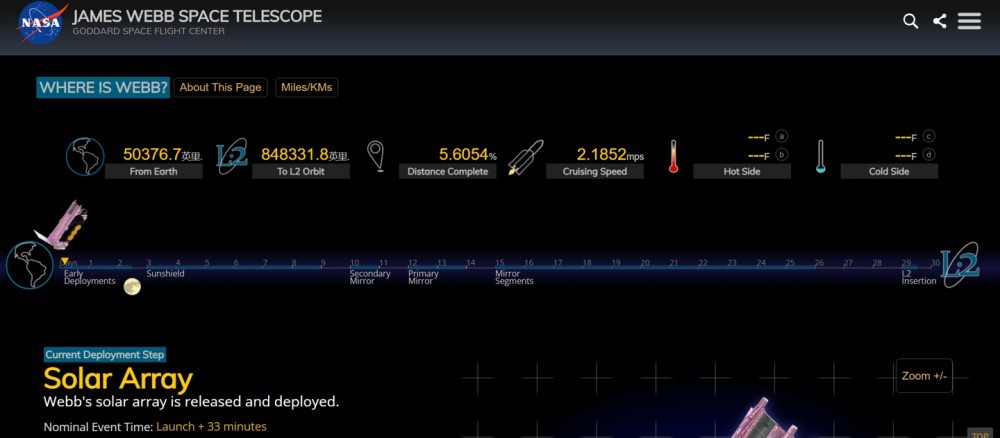The height and width of the screenshot is (438, 1000).
Task: Click the L2 icon beside To L2 Orbit
Action: coord(232,156)
